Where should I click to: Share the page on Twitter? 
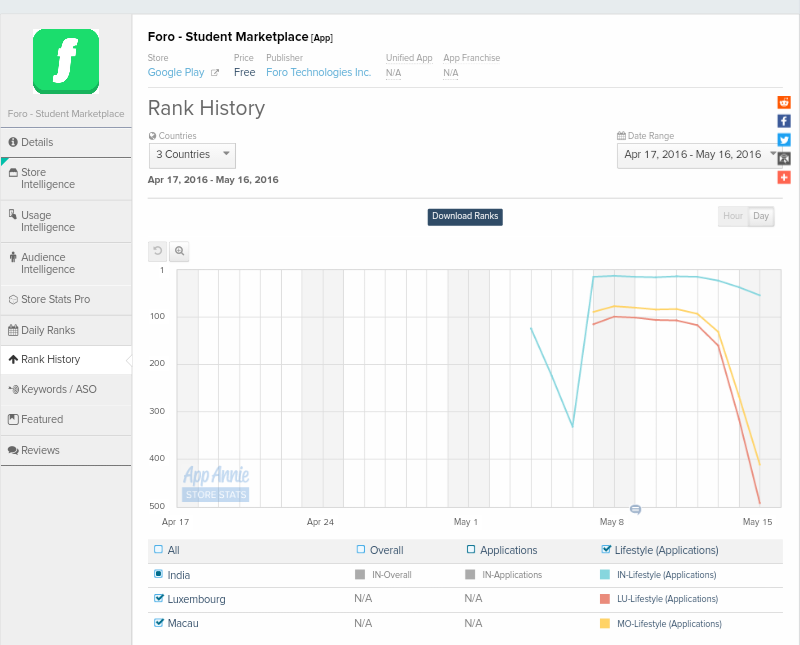point(784,140)
